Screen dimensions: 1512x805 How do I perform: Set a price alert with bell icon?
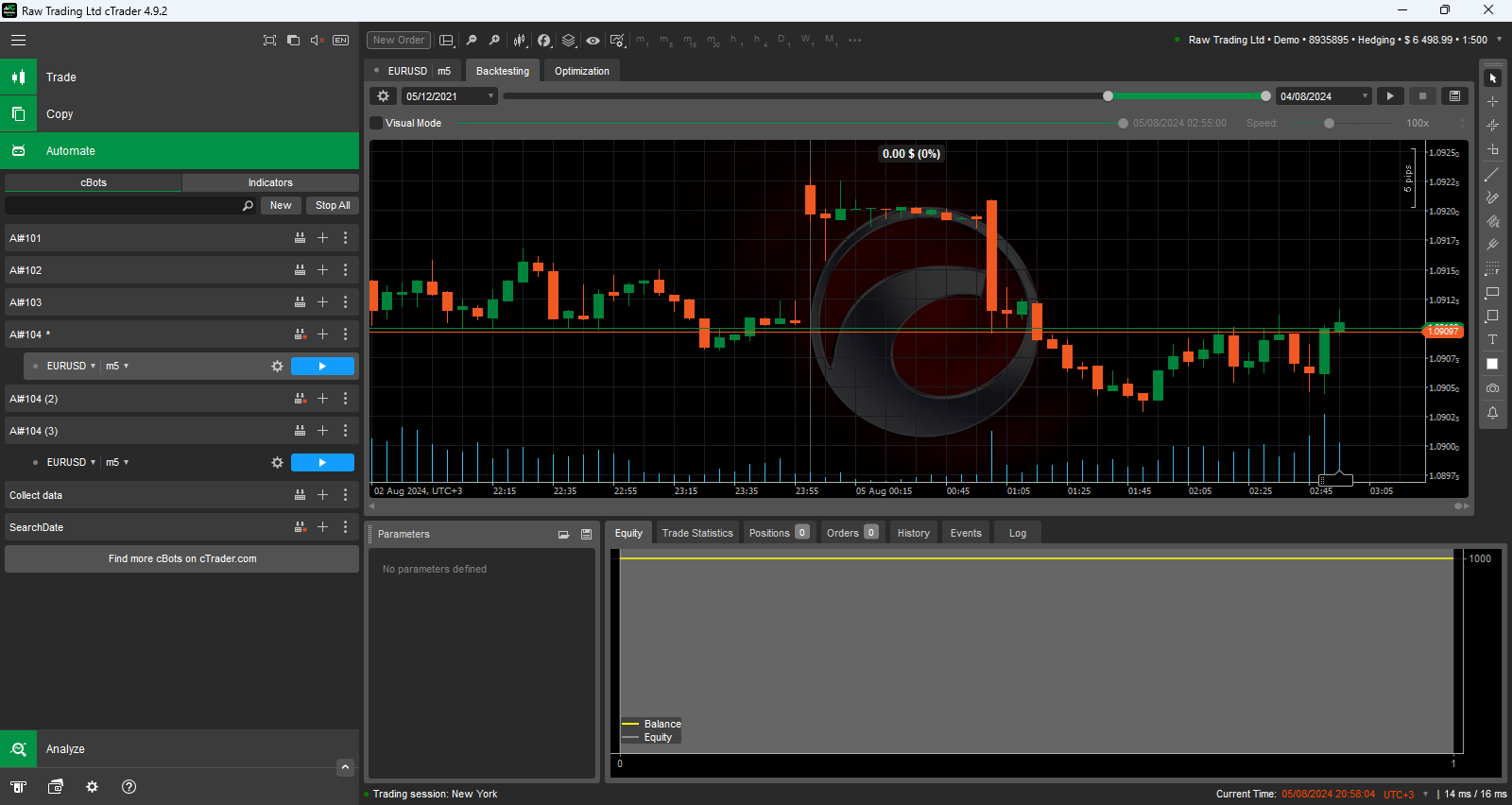point(1493,413)
